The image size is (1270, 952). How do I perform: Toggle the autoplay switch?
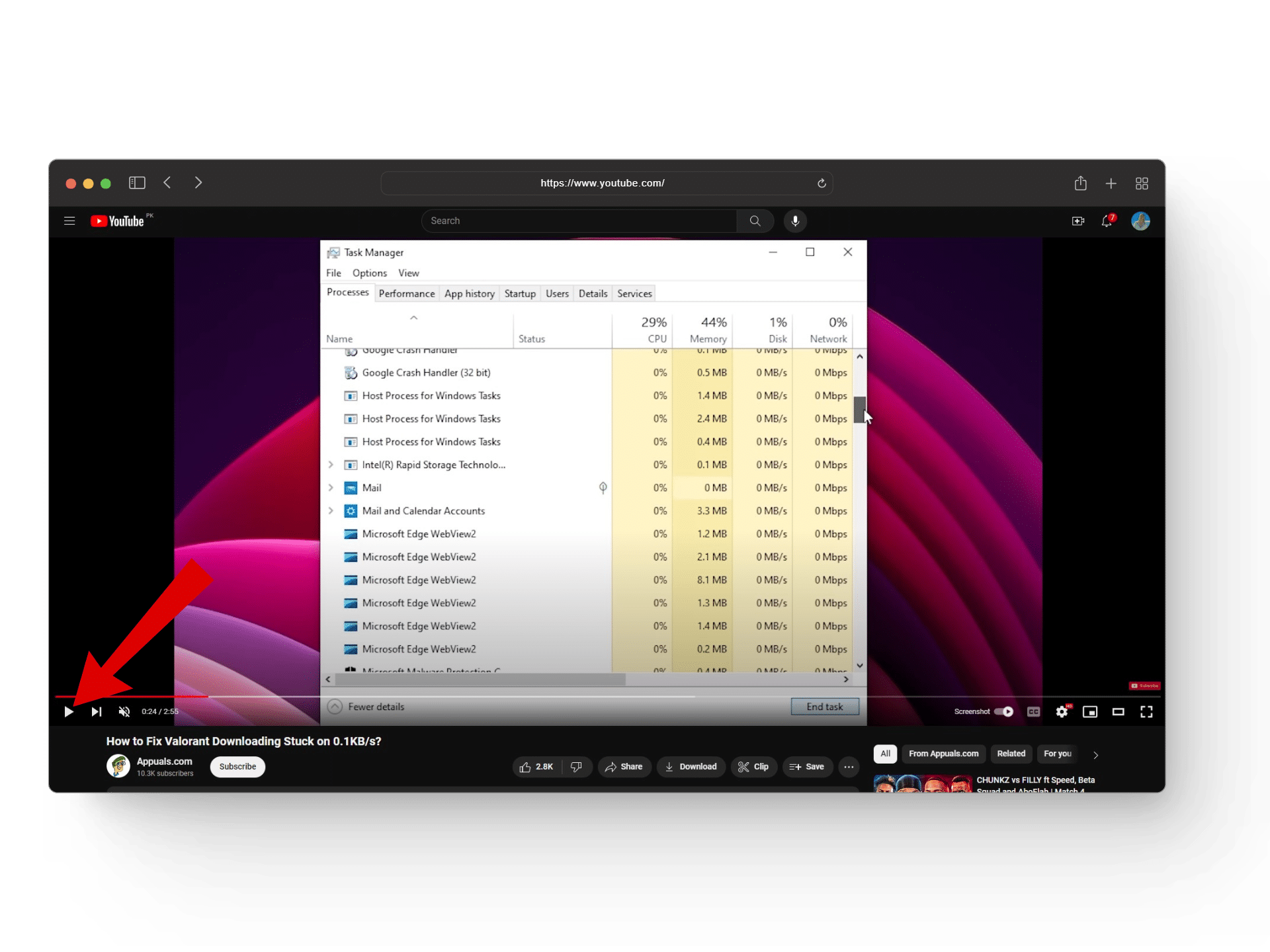(x=1003, y=711)
